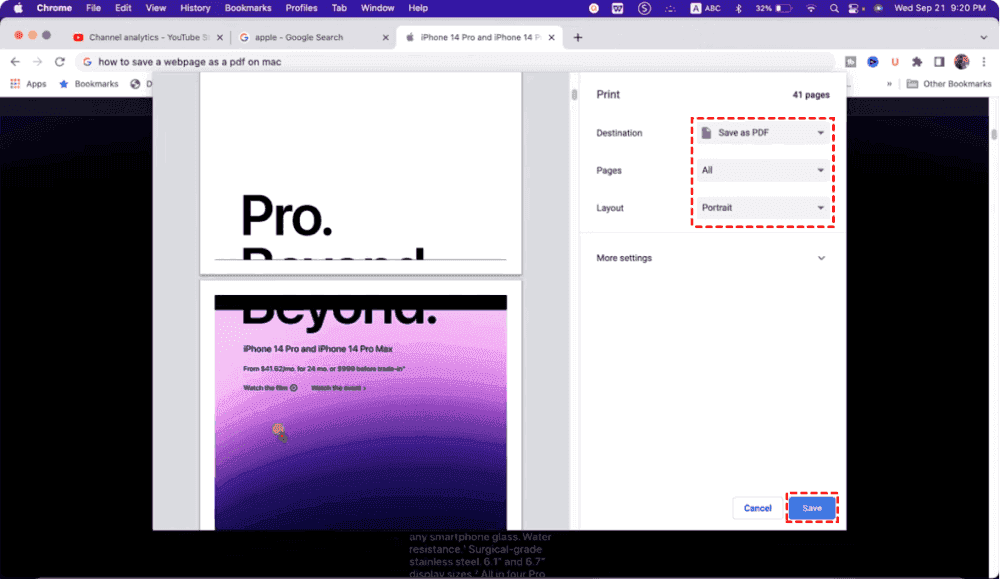Click the first preview page showing Pro.
The width and height of the screenshot is (1000, 579).
[x=361, y=173]
